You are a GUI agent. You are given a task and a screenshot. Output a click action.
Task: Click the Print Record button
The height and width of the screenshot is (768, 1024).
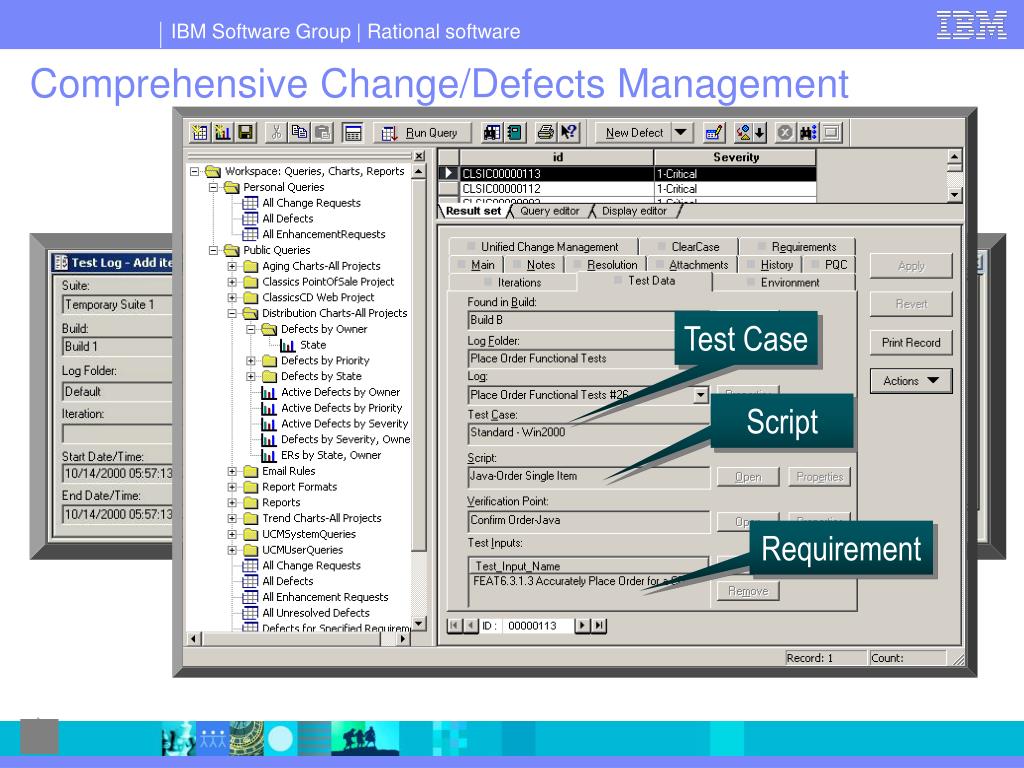click(911, 343)
